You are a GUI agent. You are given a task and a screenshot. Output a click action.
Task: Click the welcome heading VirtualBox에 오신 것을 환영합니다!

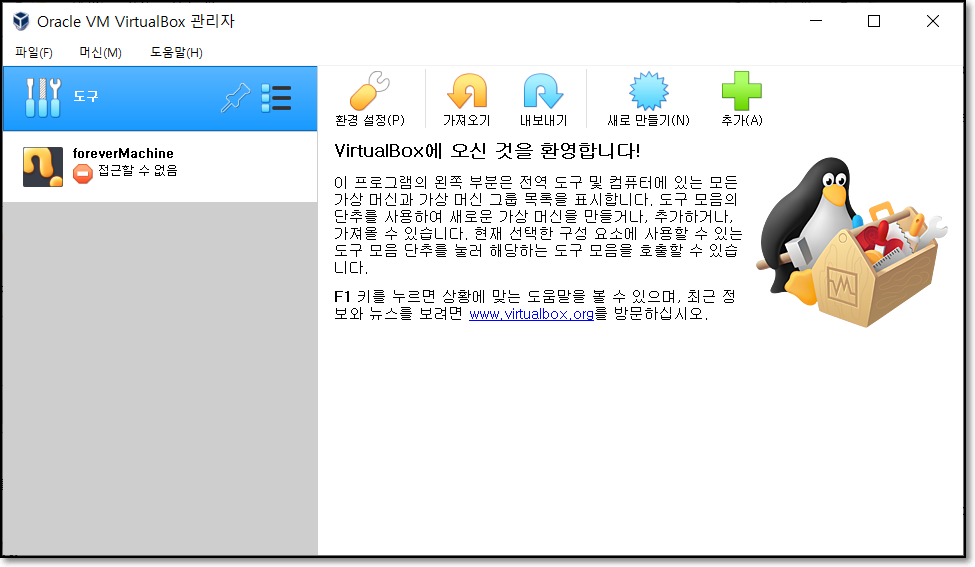(x=487, y=150)
